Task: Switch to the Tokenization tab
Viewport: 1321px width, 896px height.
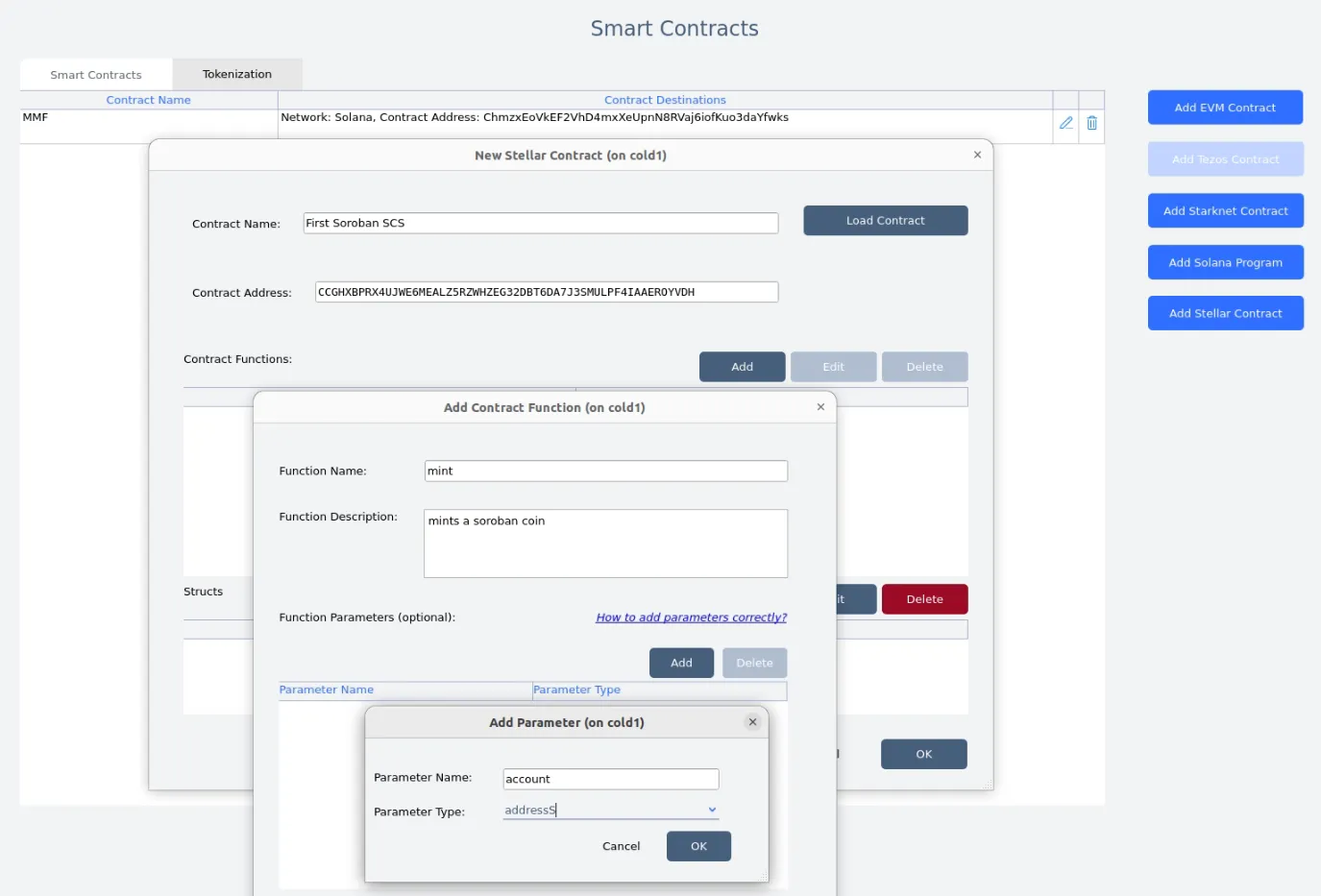Action: click(x=237, y=74)
